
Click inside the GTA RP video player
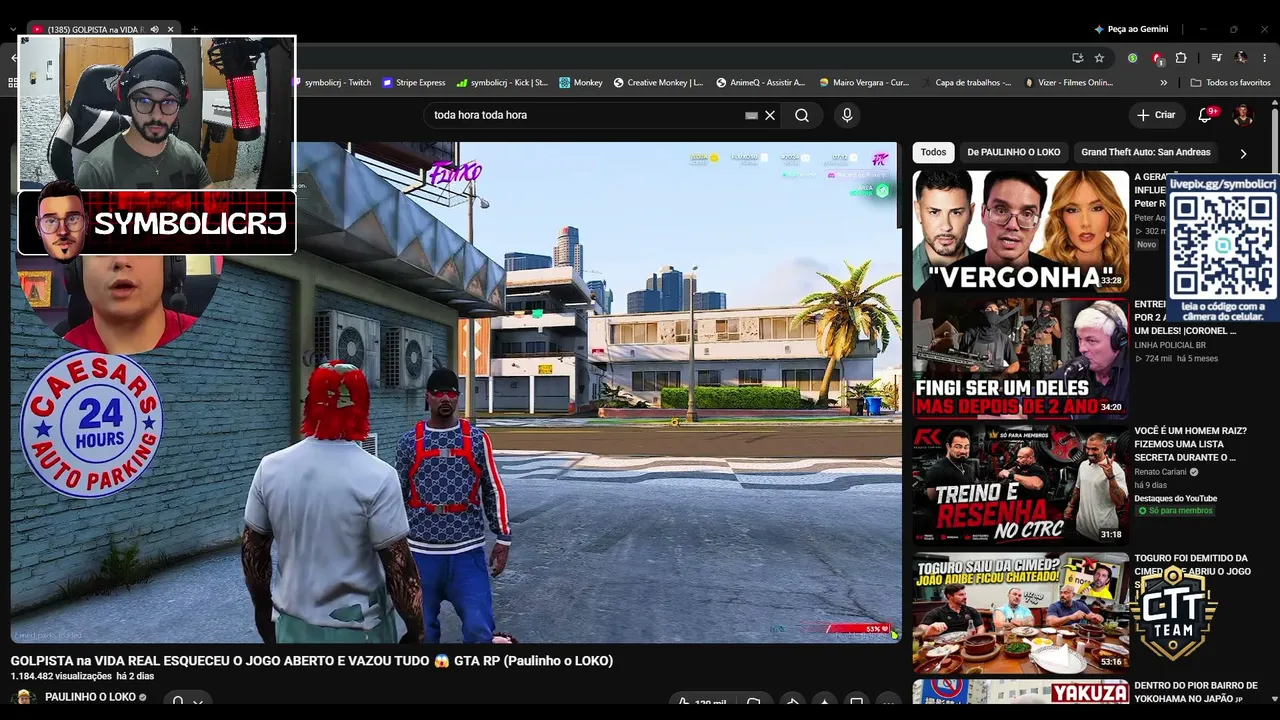456,392
